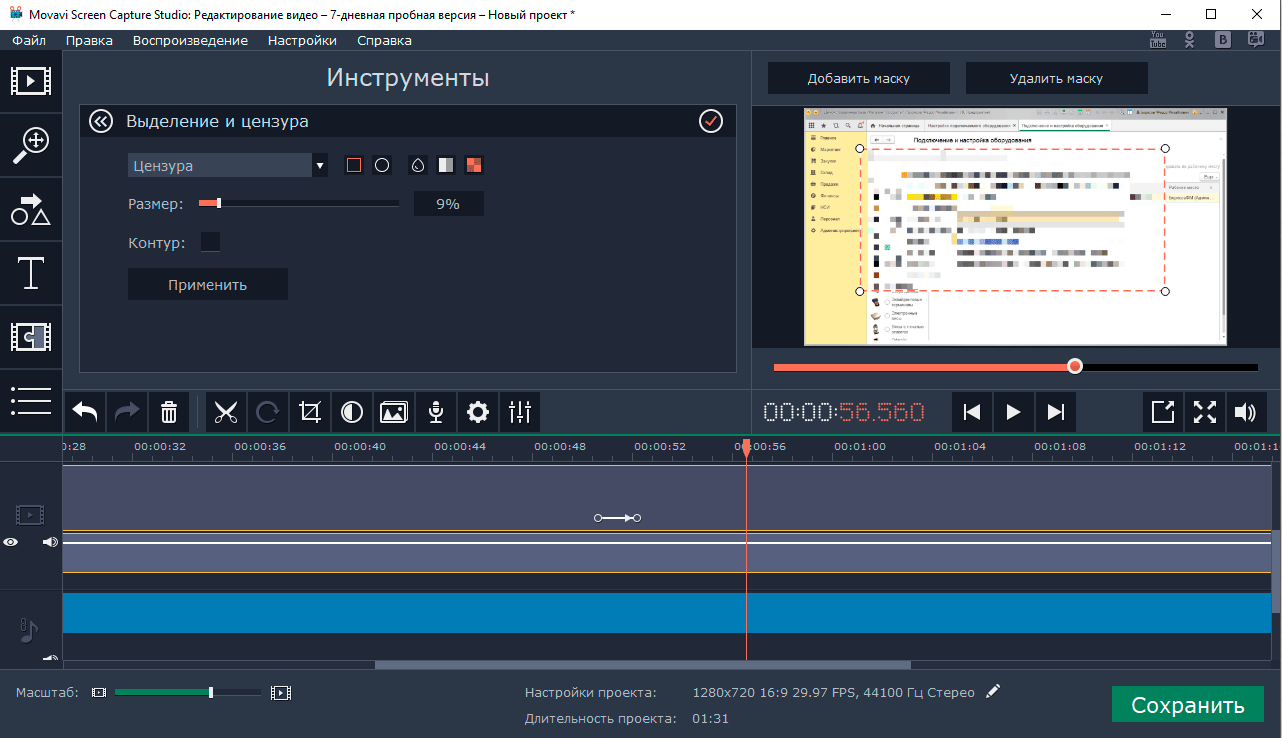Click the Сохранить button
Image resolution: width=1282 pixels, height=738 pixels.
coord(1187,705)
